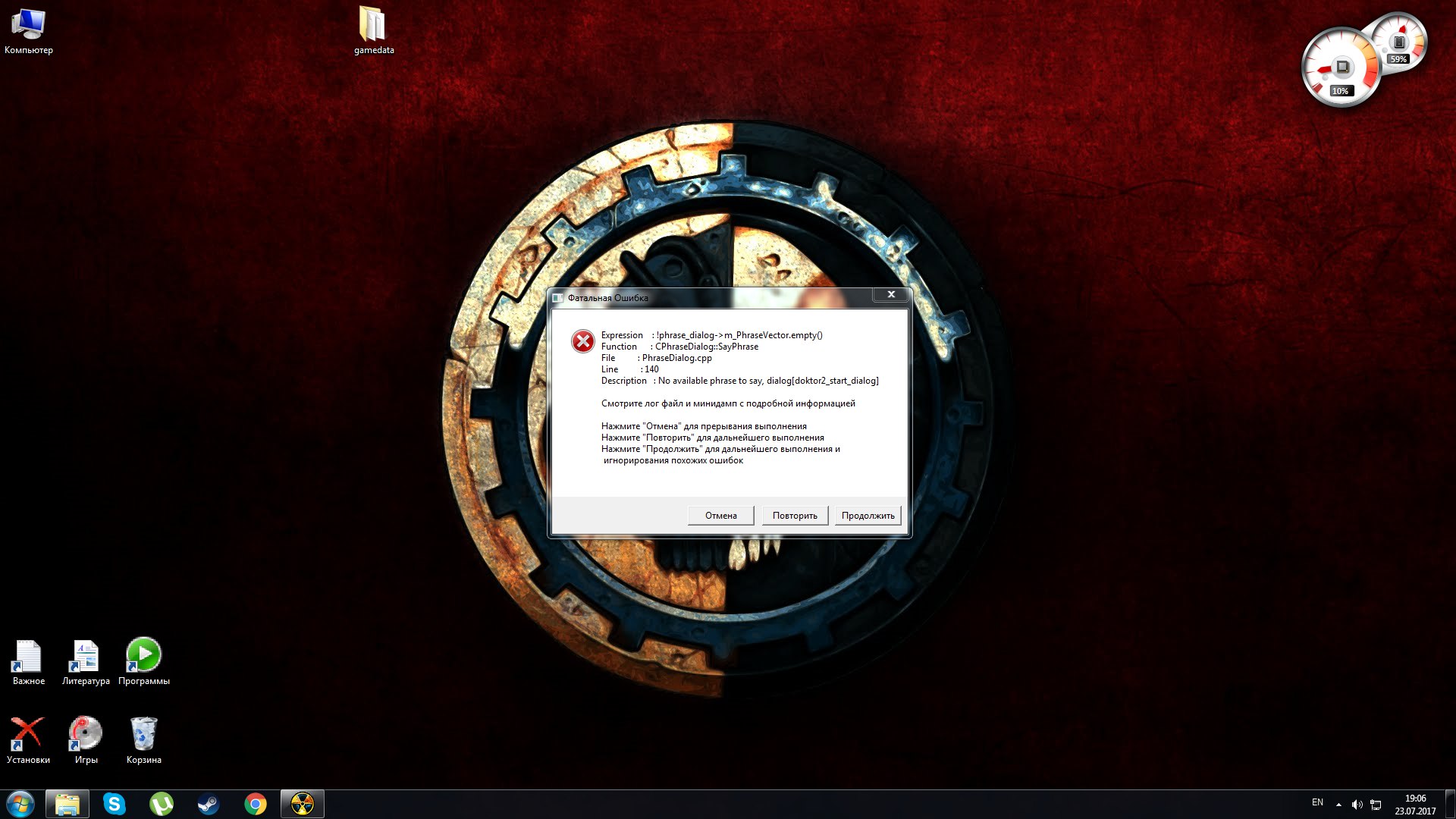Show hidden tray icons arrow
This screenshot has height=819, width=1456.
(x=1338, y=805)
